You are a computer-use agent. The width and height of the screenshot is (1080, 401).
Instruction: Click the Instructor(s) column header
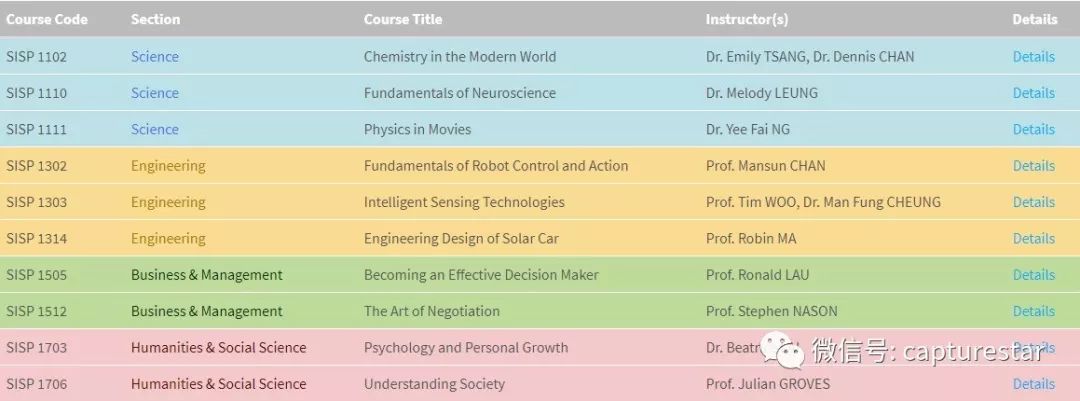tap(747, 19)
